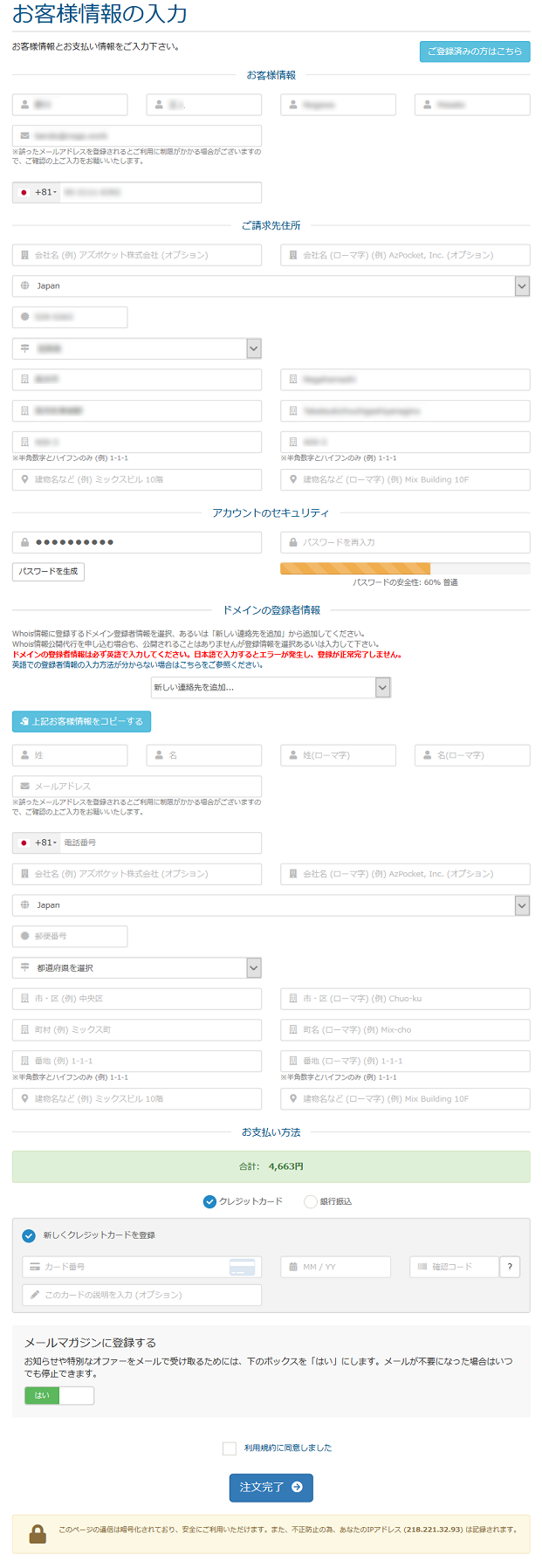Image resolution: width=542 pixels, height=1568 pixels.
Task: Select the クレジットカード payment option
Action: pyautogui.click(x=209, y=1201)
